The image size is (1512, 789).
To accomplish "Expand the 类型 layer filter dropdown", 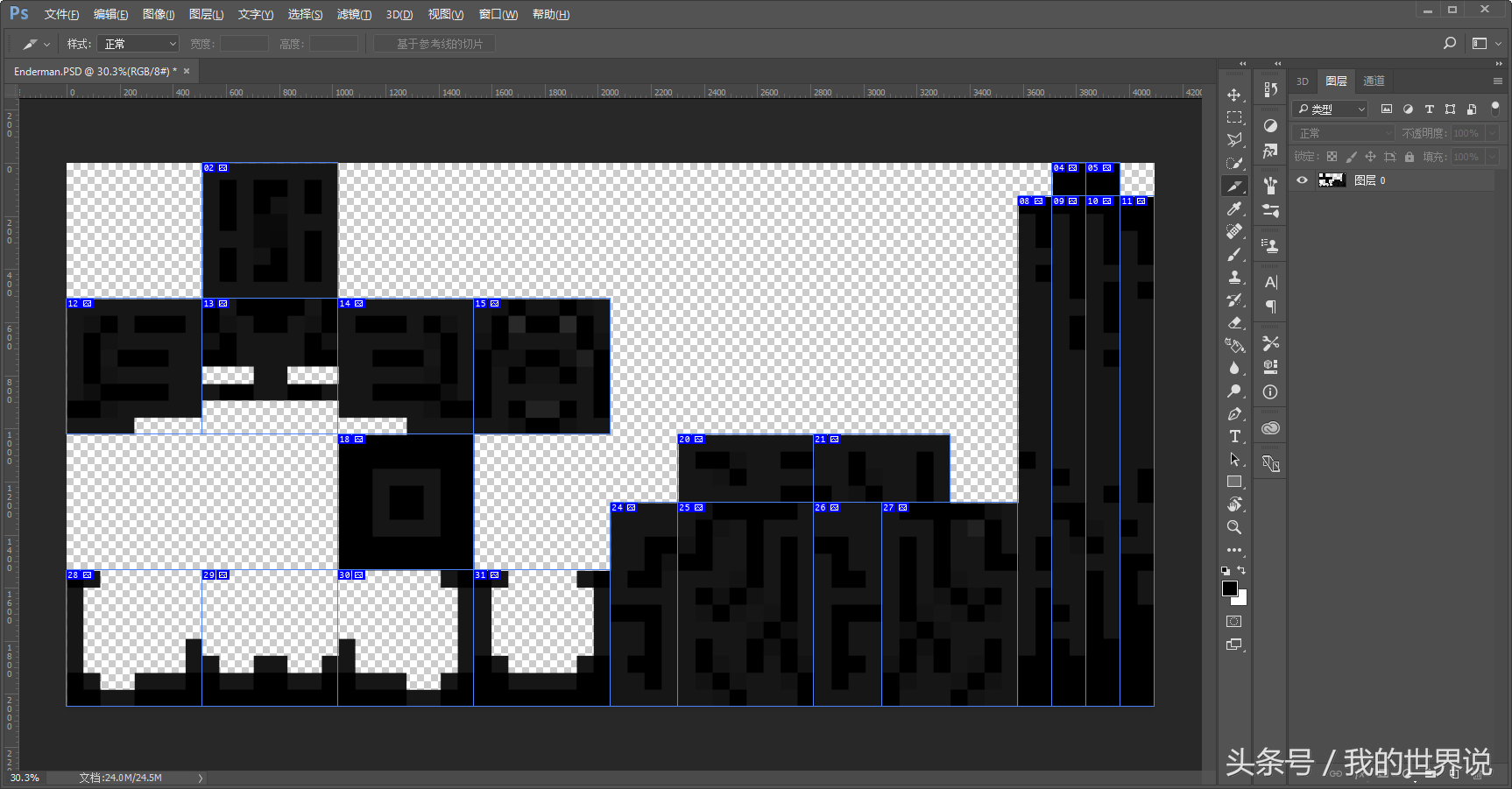I will click(x=1331, y=109).
